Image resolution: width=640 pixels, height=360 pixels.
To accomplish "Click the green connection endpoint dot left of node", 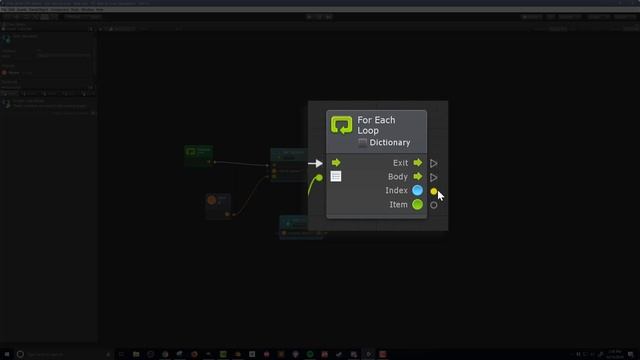I will [x=319, y=178].
